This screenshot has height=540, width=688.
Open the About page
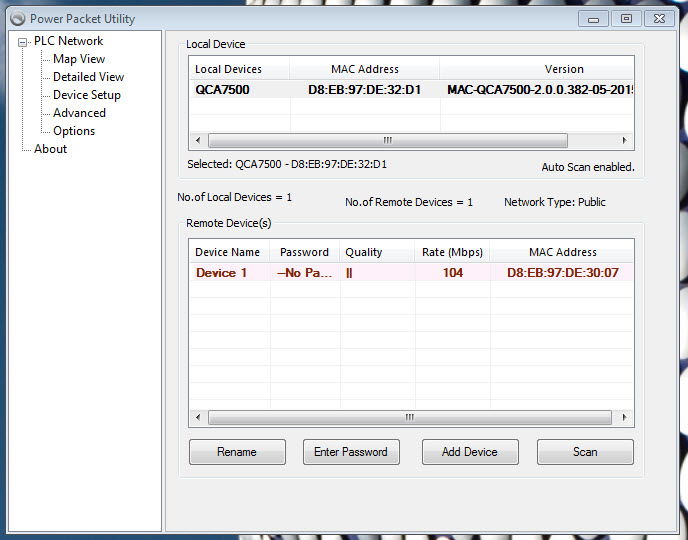click(x=50, y=149)
